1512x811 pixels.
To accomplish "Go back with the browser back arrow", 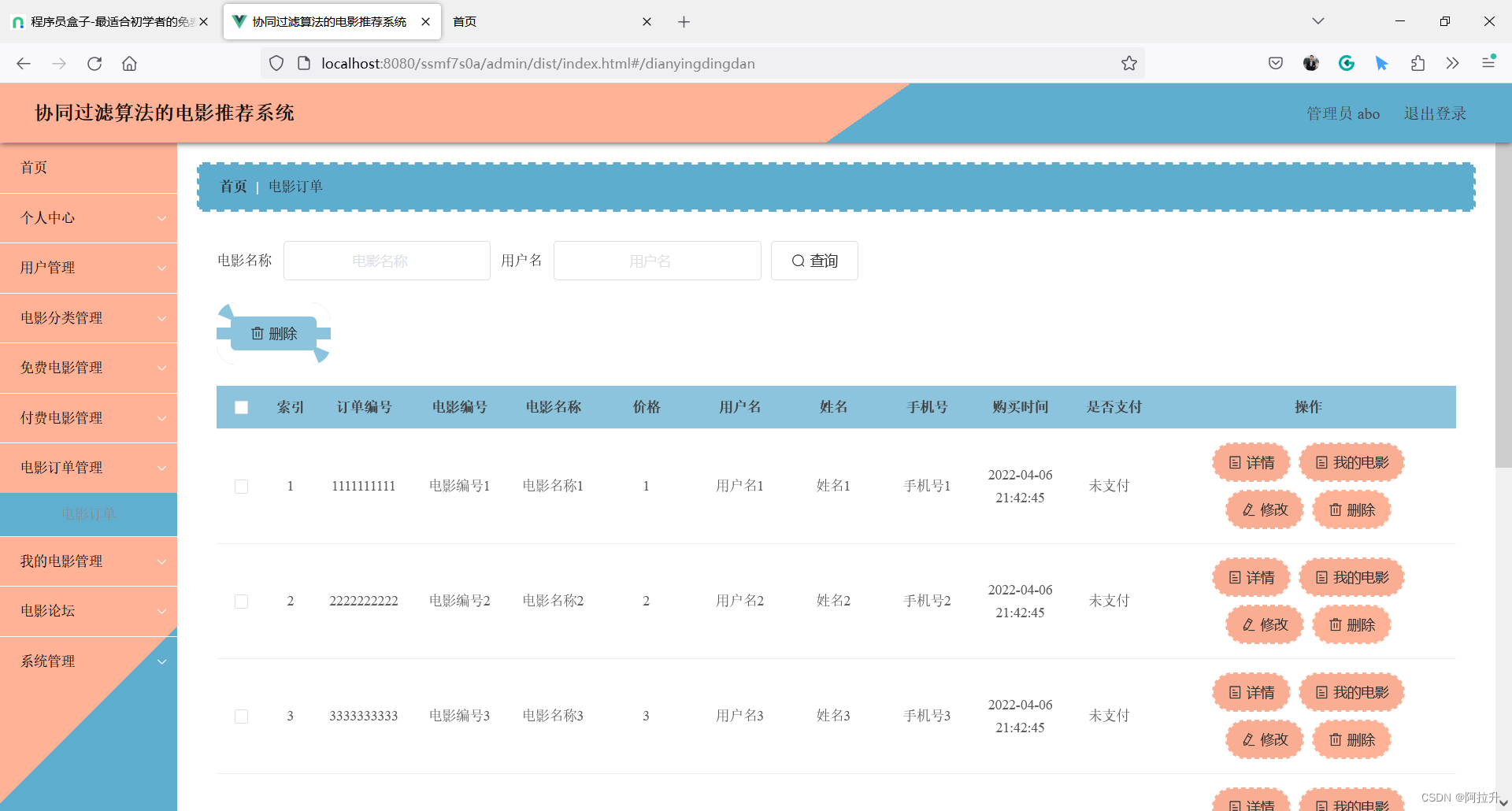I will (24, 64).
